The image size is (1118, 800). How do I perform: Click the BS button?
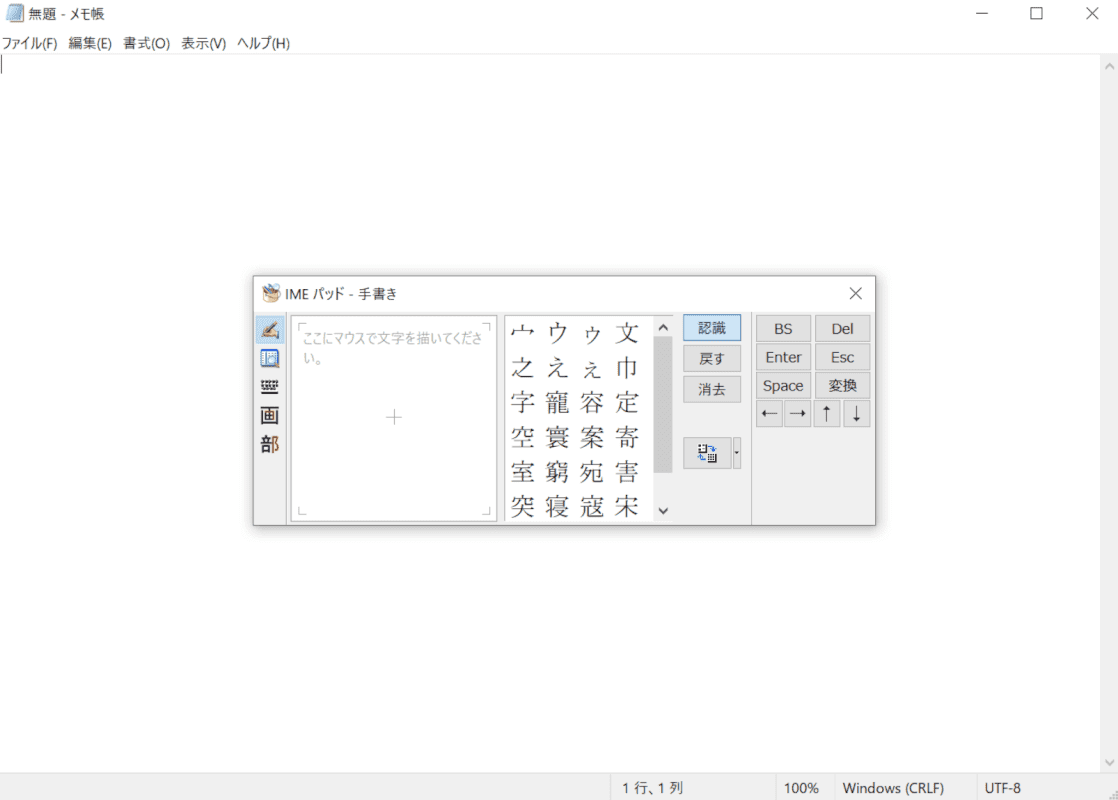click(783, 329)
